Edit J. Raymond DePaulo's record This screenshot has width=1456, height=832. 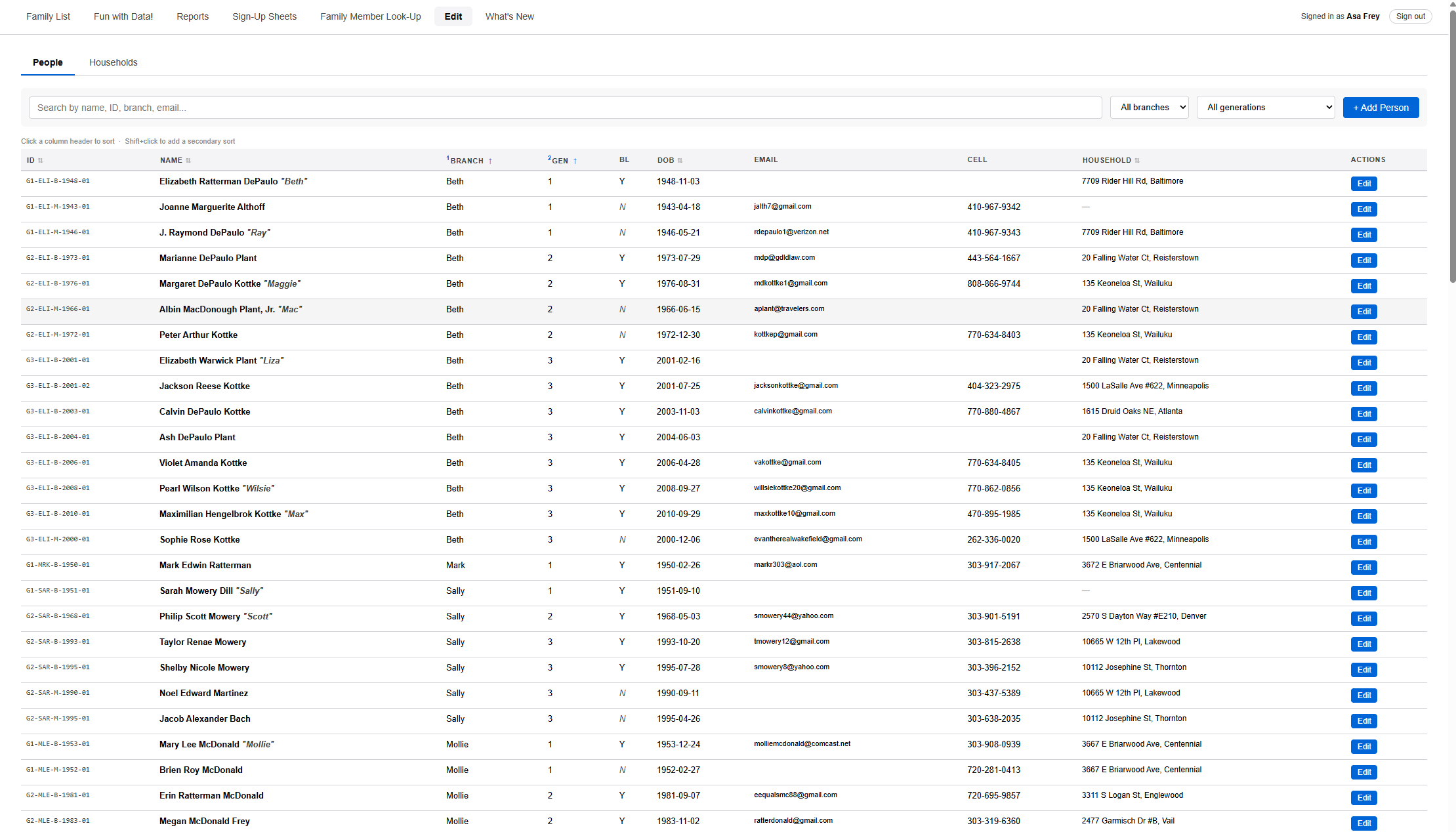pyautogui.click(x=1363, y=235)
